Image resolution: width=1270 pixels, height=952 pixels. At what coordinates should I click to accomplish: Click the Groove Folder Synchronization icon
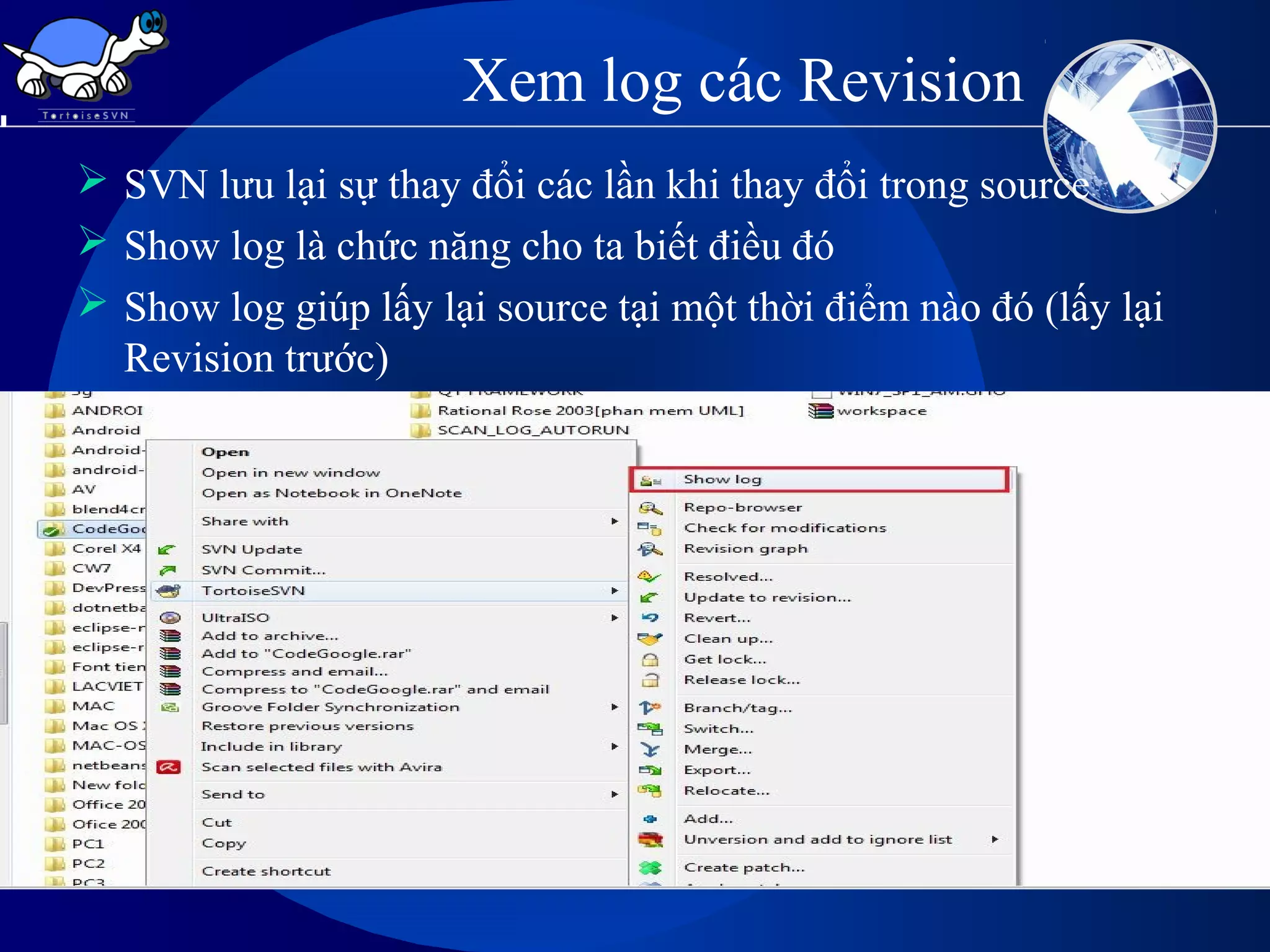(170, 708)
